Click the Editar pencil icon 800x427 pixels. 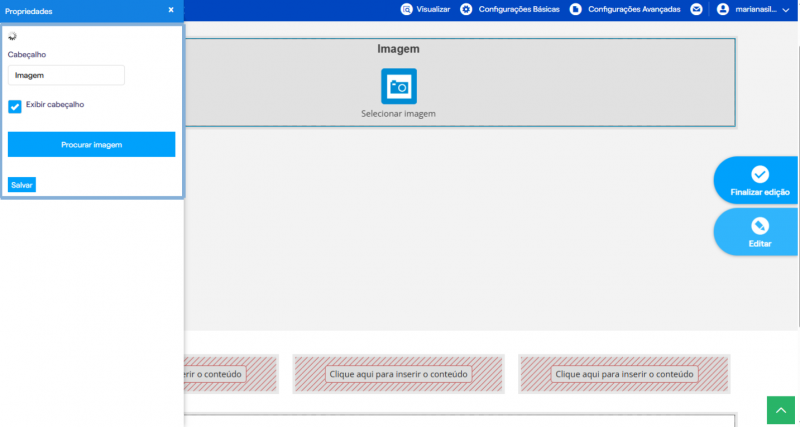tap(760, 226)
